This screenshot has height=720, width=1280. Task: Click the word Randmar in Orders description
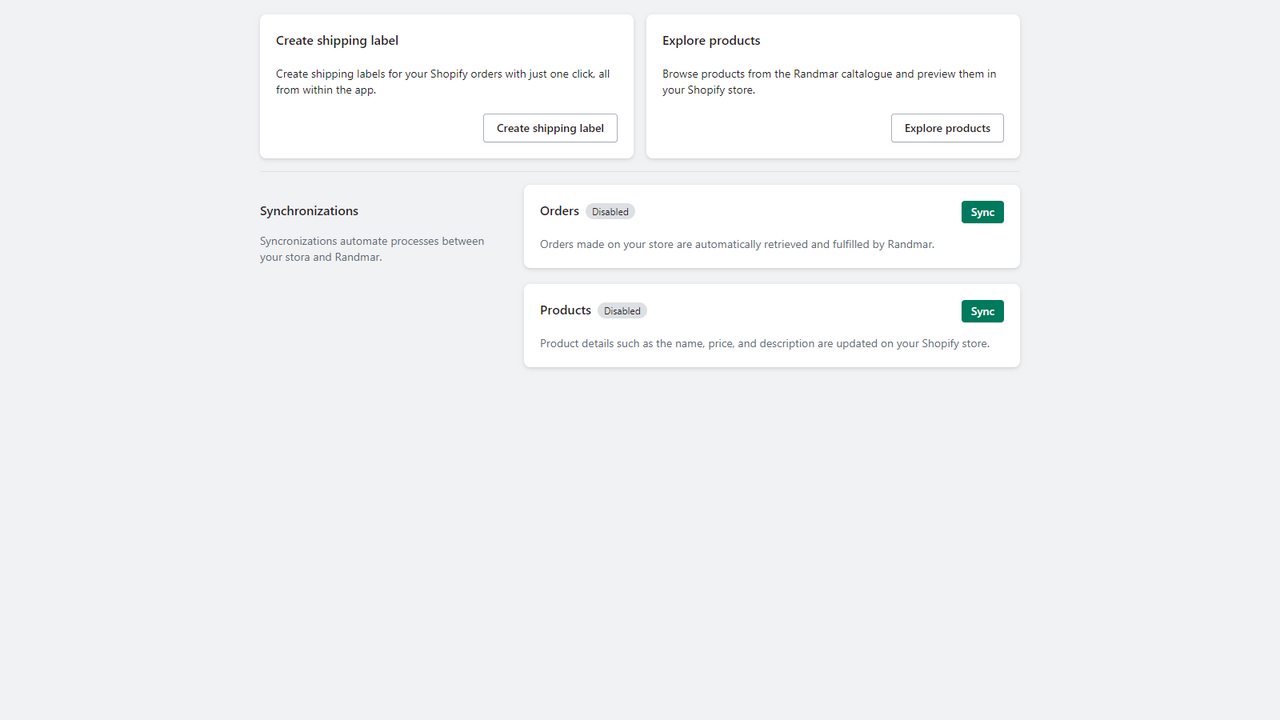pyautogui.click(x=910, y=244)
